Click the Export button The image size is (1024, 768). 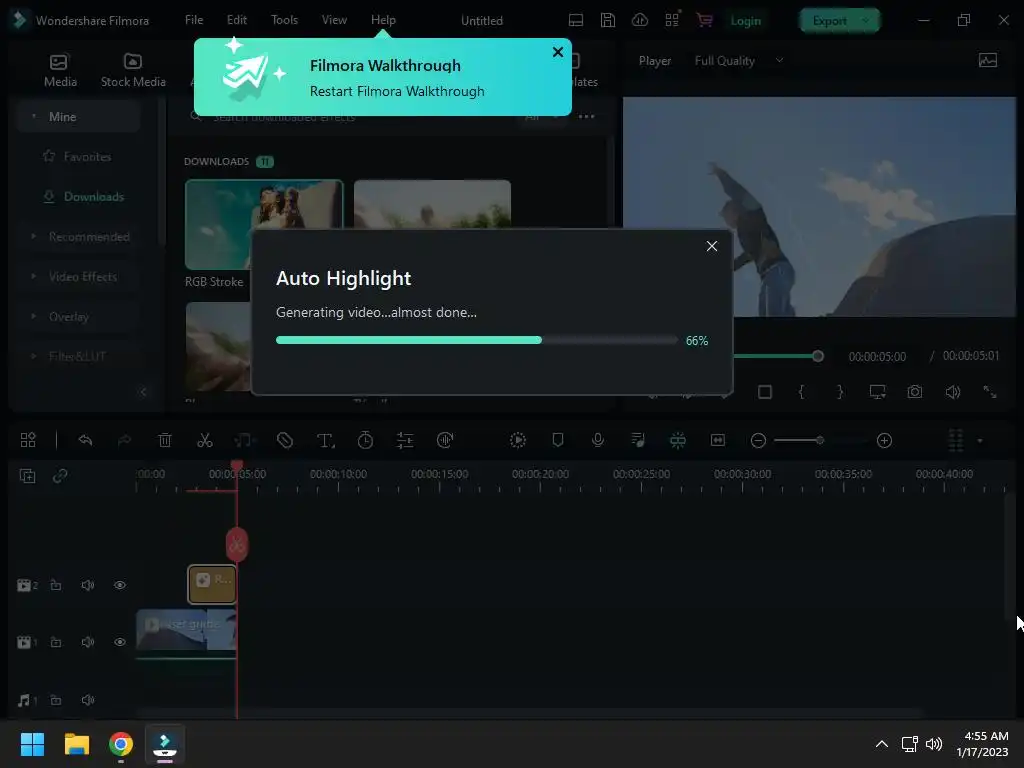coord(839,21)
